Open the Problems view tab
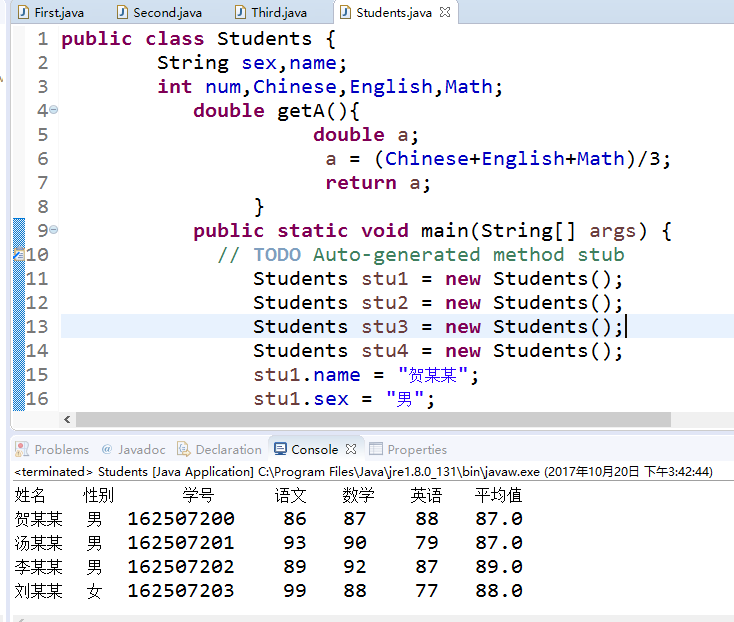 tap(52, 449)
